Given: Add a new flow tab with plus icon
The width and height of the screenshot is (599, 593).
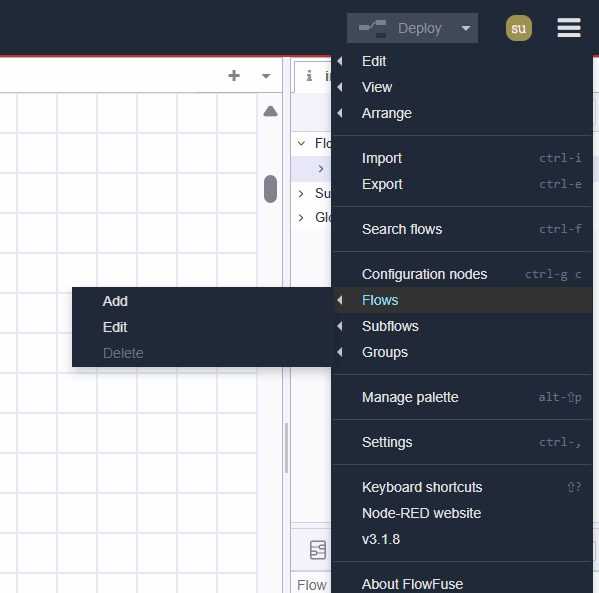Looking at the screenshot, I should click(234, 76).
